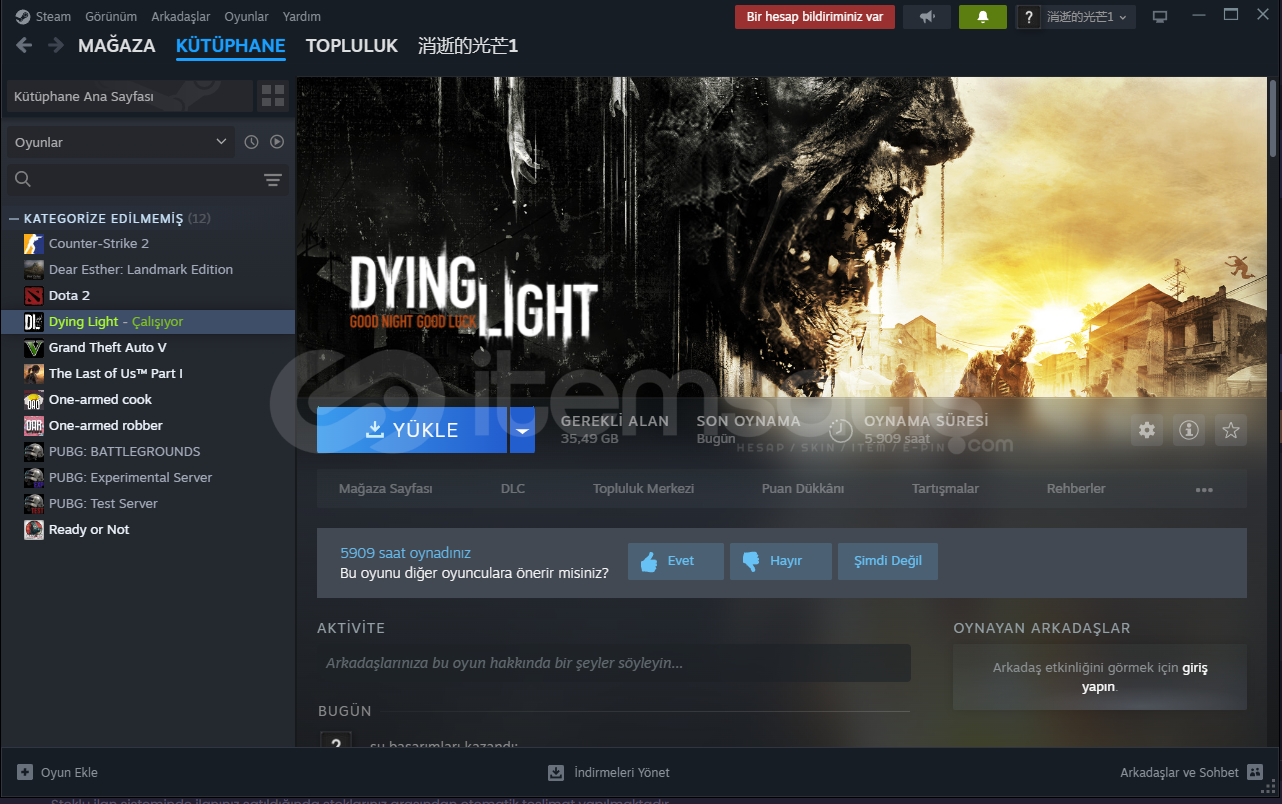Open the DLC link
This screenshot has height=804, width=1282.
pyautogui.click(x=513, y=489)
